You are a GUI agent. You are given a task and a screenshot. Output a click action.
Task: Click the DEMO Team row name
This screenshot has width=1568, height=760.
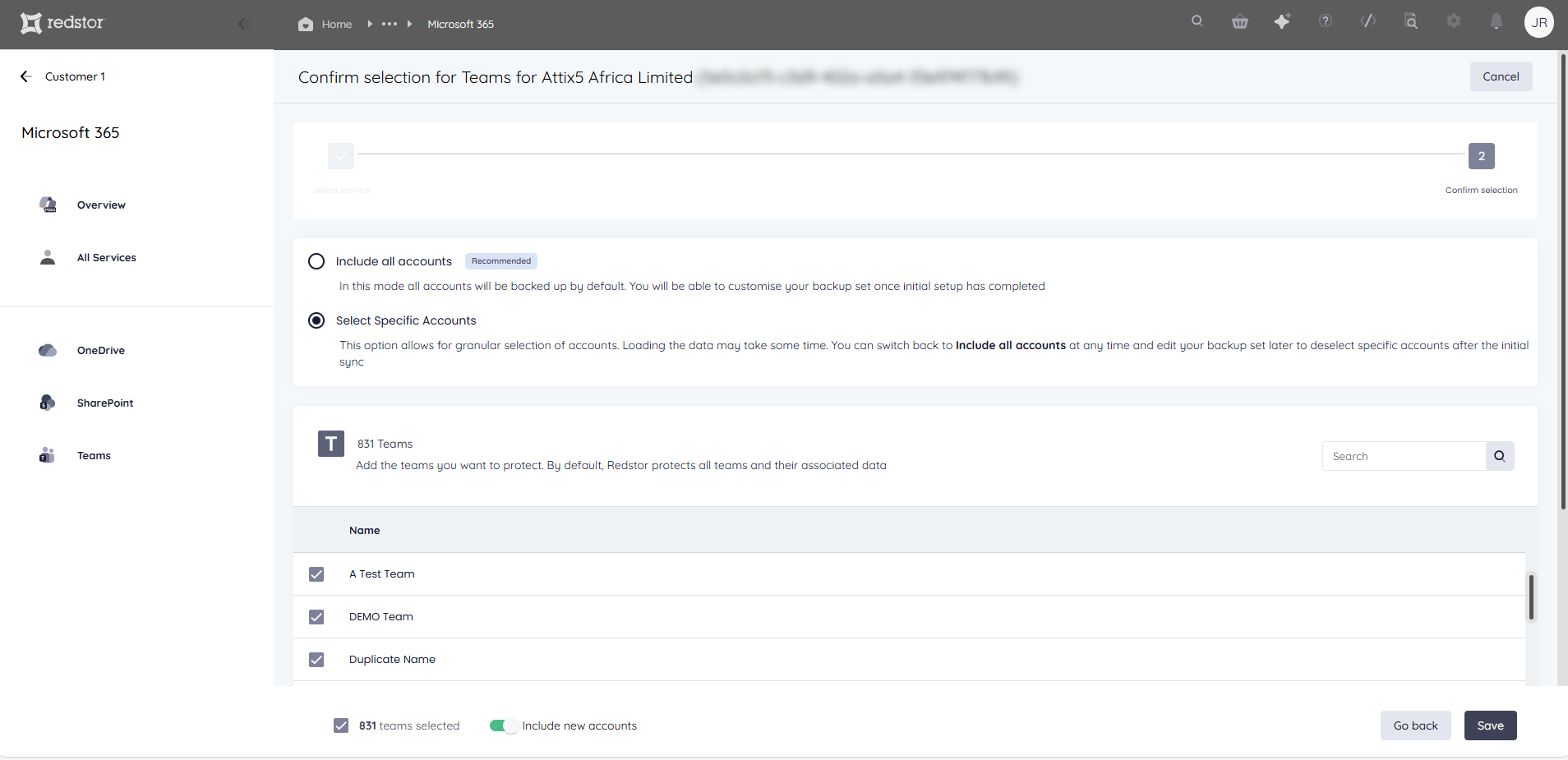point(381,617)
